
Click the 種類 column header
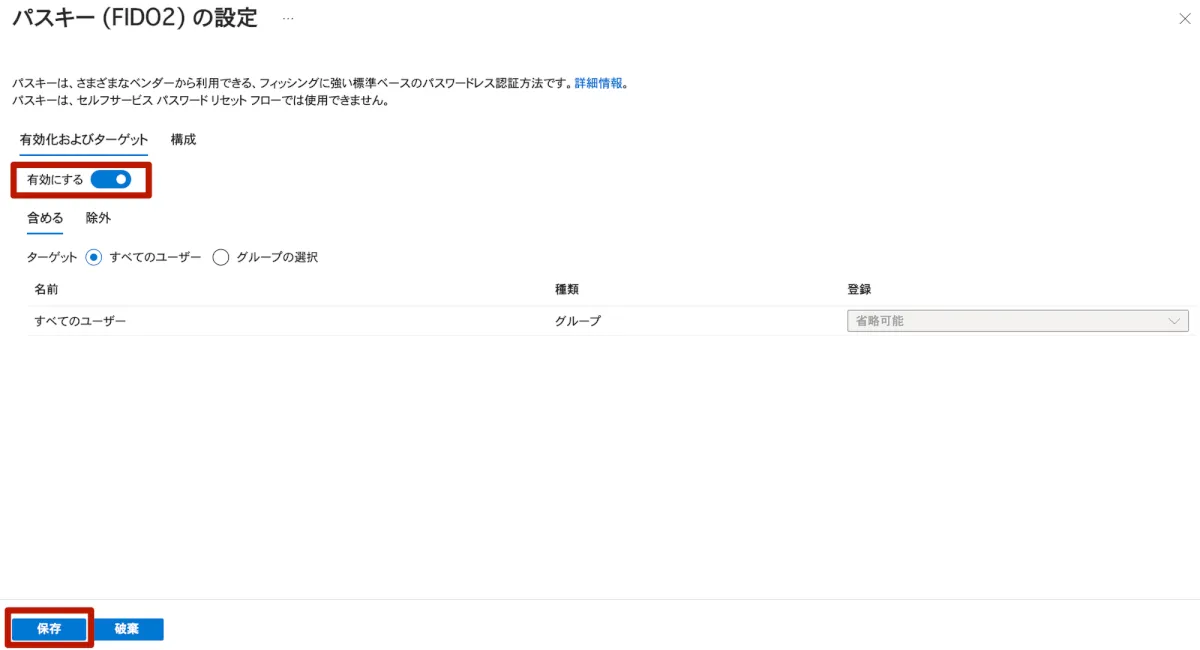[x=567, y=289]
